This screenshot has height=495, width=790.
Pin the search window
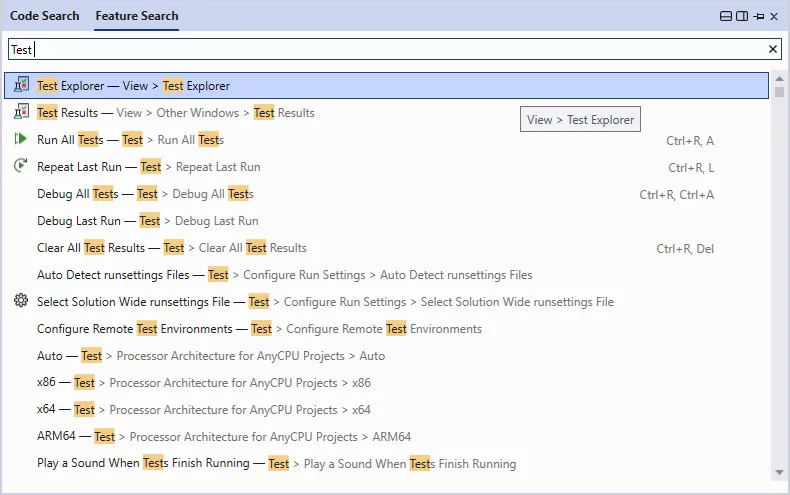pyautogui.click(x=759, y=17)
